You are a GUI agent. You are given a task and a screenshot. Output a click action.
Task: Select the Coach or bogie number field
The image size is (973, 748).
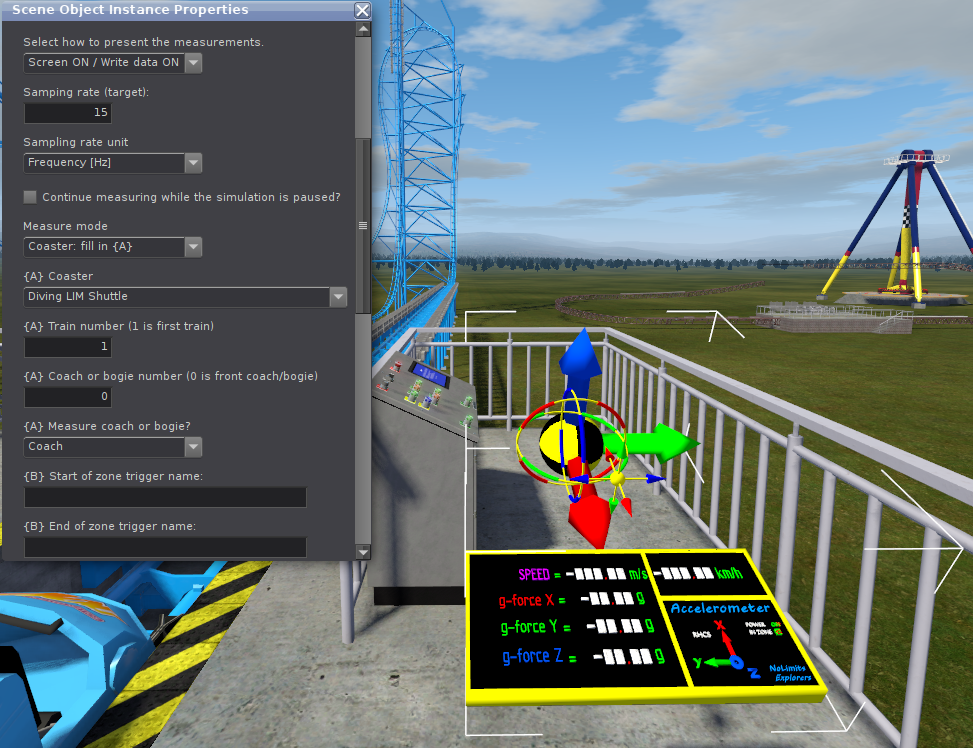click(68, 397)
